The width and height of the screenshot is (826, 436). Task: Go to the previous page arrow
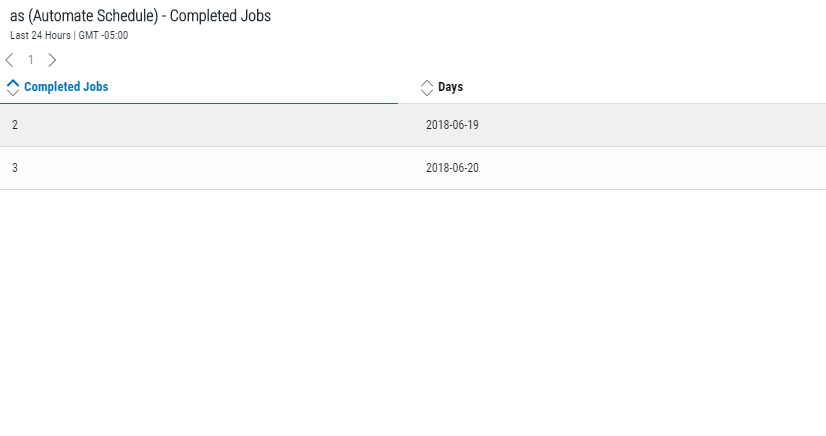coord(10,60)
